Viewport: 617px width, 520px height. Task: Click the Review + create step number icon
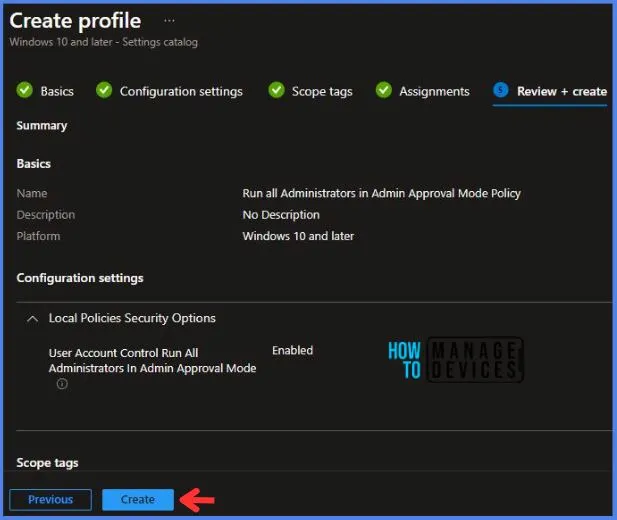[x=501, y=90]
